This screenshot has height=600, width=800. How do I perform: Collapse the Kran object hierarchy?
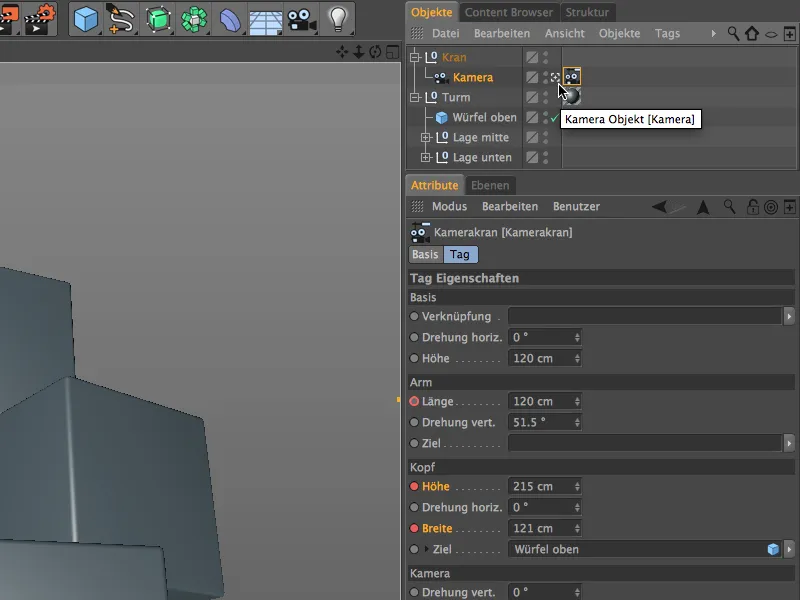[415, 57]
